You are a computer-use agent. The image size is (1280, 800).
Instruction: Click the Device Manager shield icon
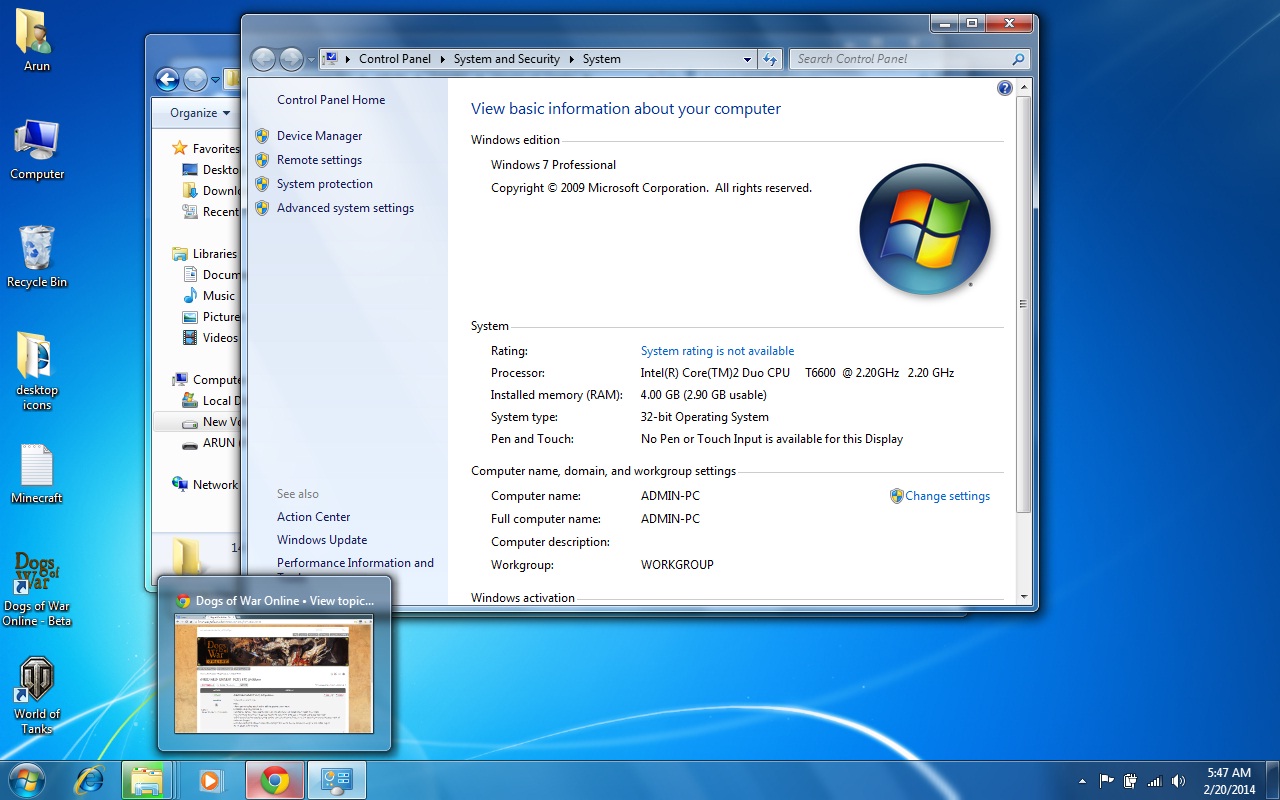[x=262, y=136]
